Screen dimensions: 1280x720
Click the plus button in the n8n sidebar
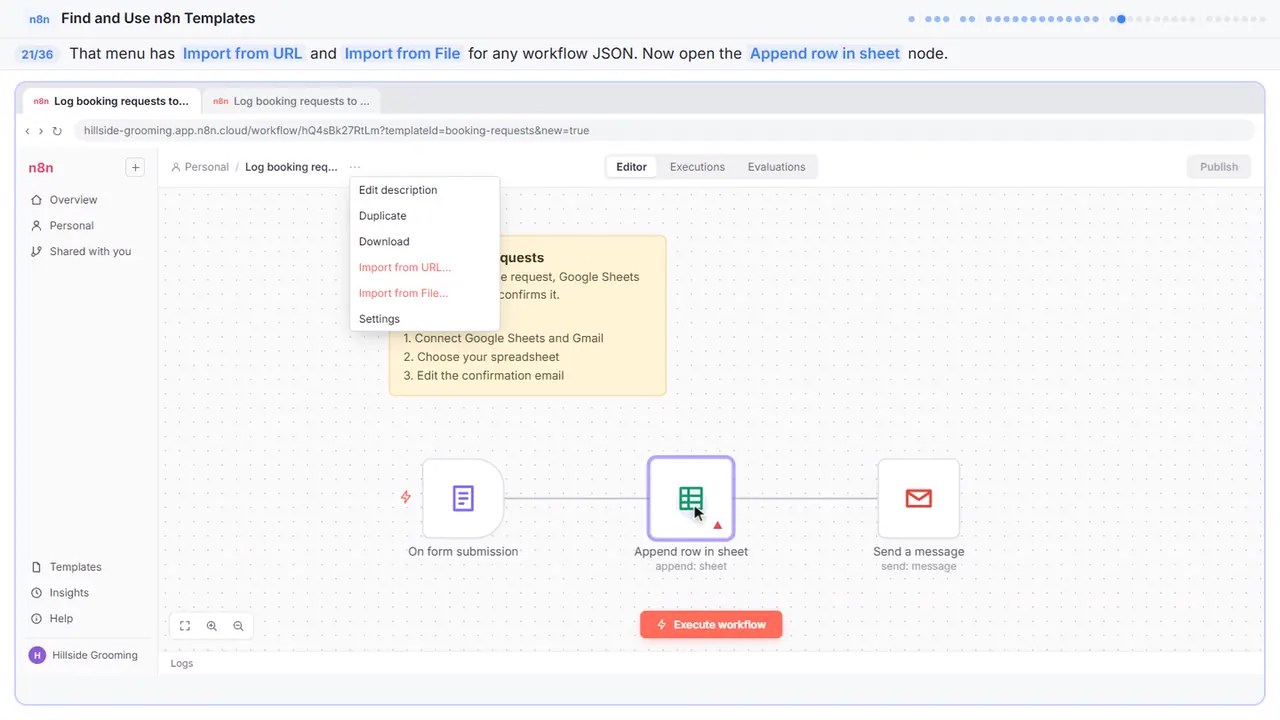pos(135,168)
